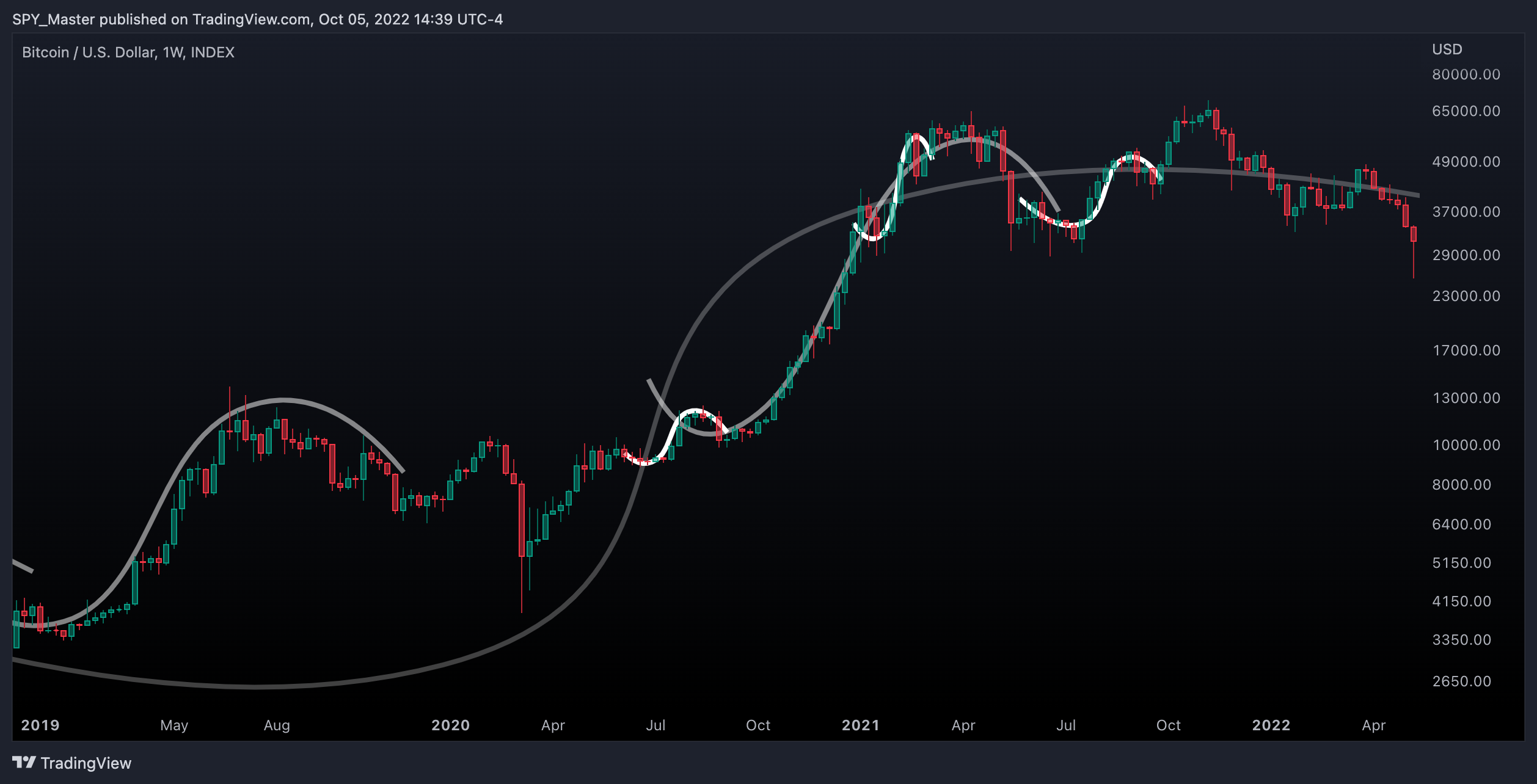Click the 49000.00 price label
1537x784 pixels.
pos(1466,162)
